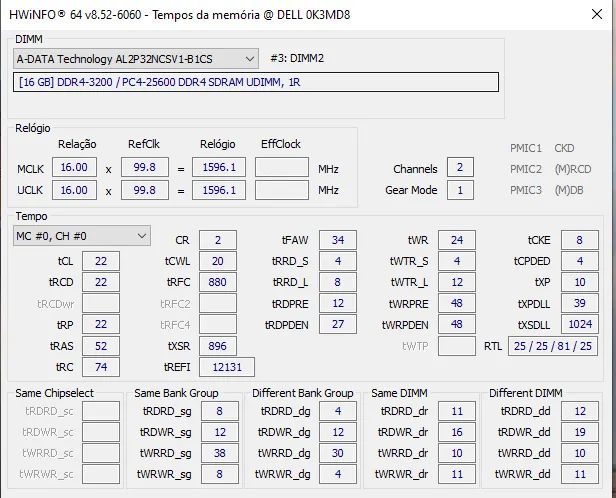Viewport: 616px width, 498px height.
Task: Click the (M)RCD label
Action: point(573,169)
